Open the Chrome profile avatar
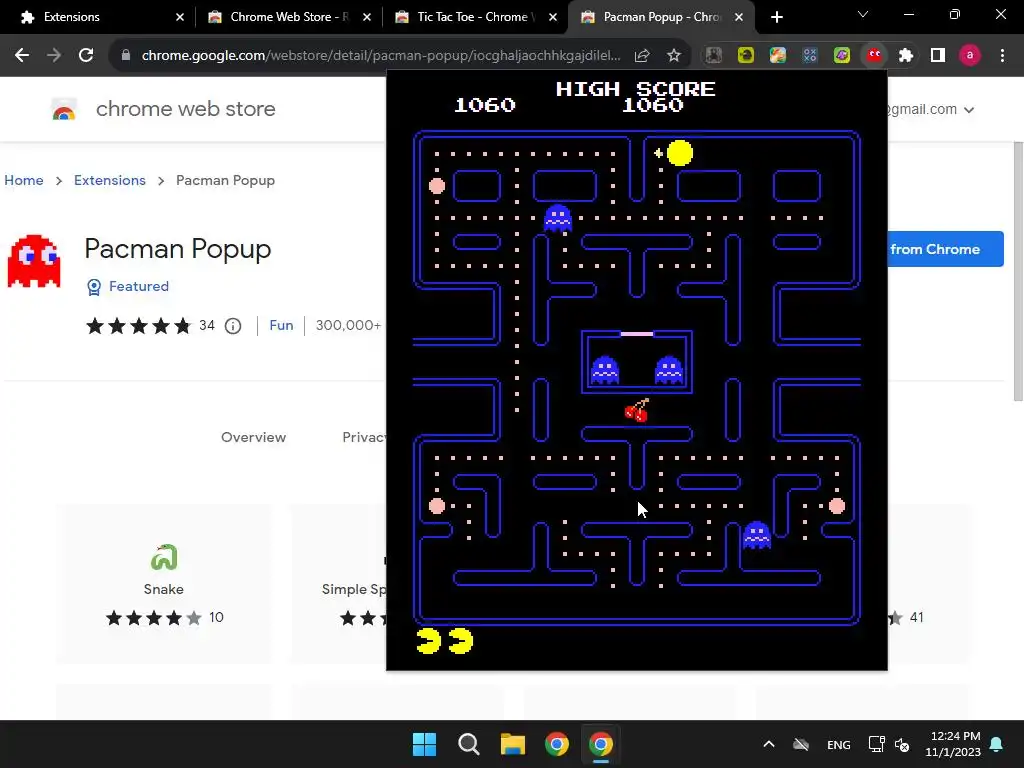Image resolution: width=1024 pixels, height=768 pixels. tap(970, 56)
